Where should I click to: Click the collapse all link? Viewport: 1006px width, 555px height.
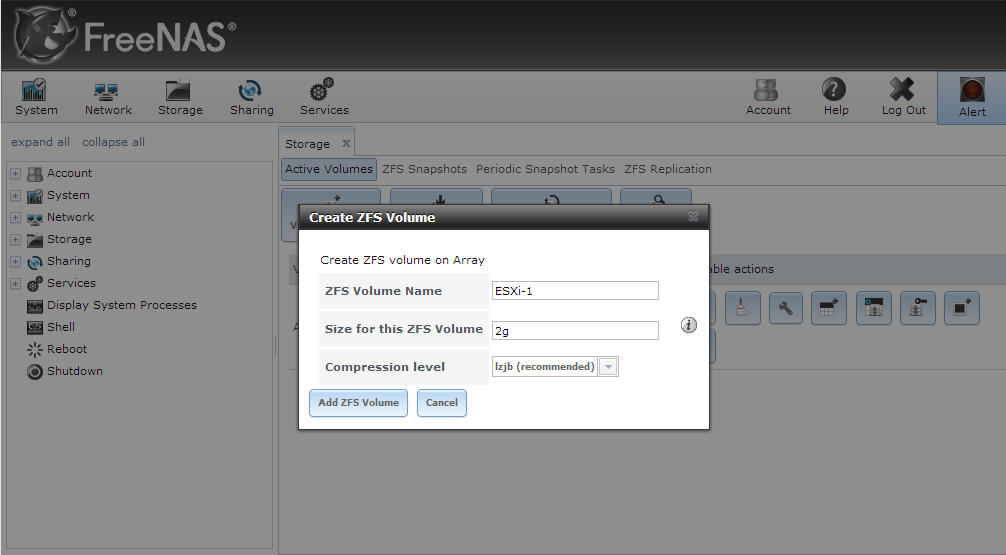(x=113, y=142)
